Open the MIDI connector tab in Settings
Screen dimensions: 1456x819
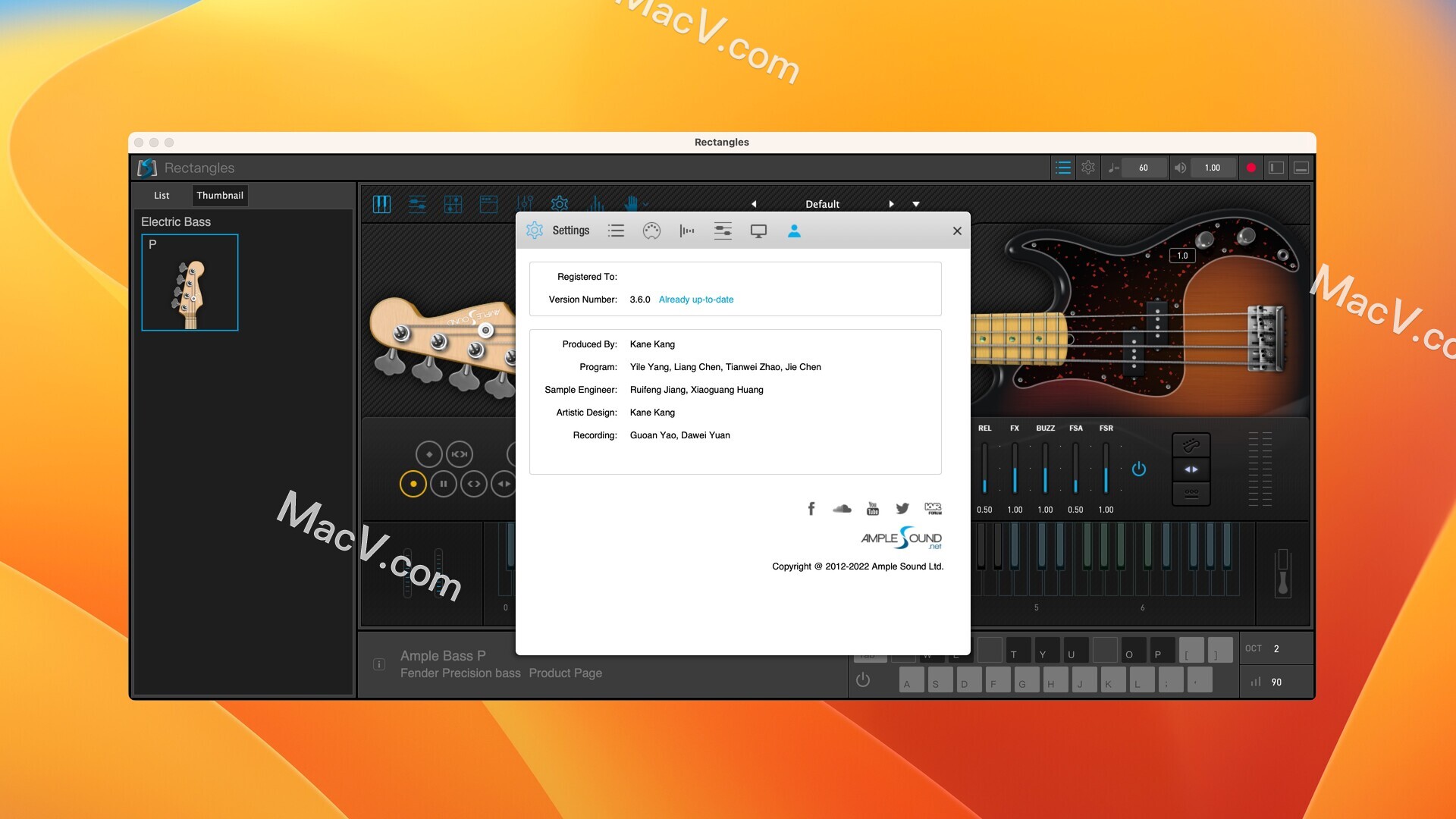coord(651,231)
